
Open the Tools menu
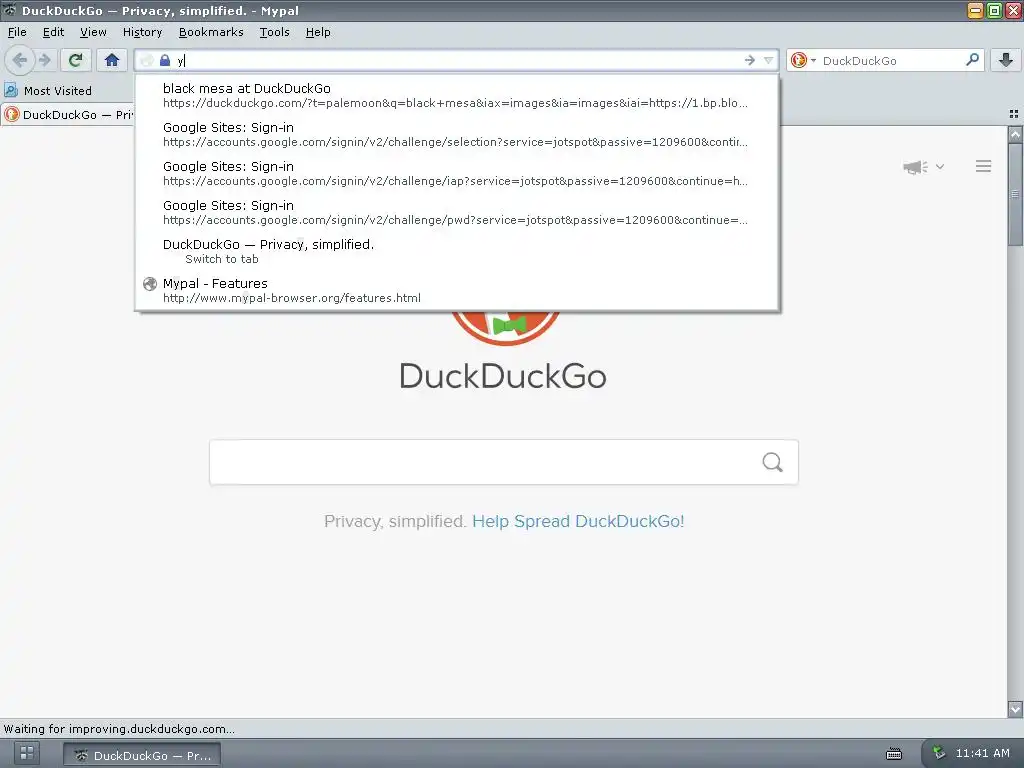pyautogui.click(x=274, y=32)
